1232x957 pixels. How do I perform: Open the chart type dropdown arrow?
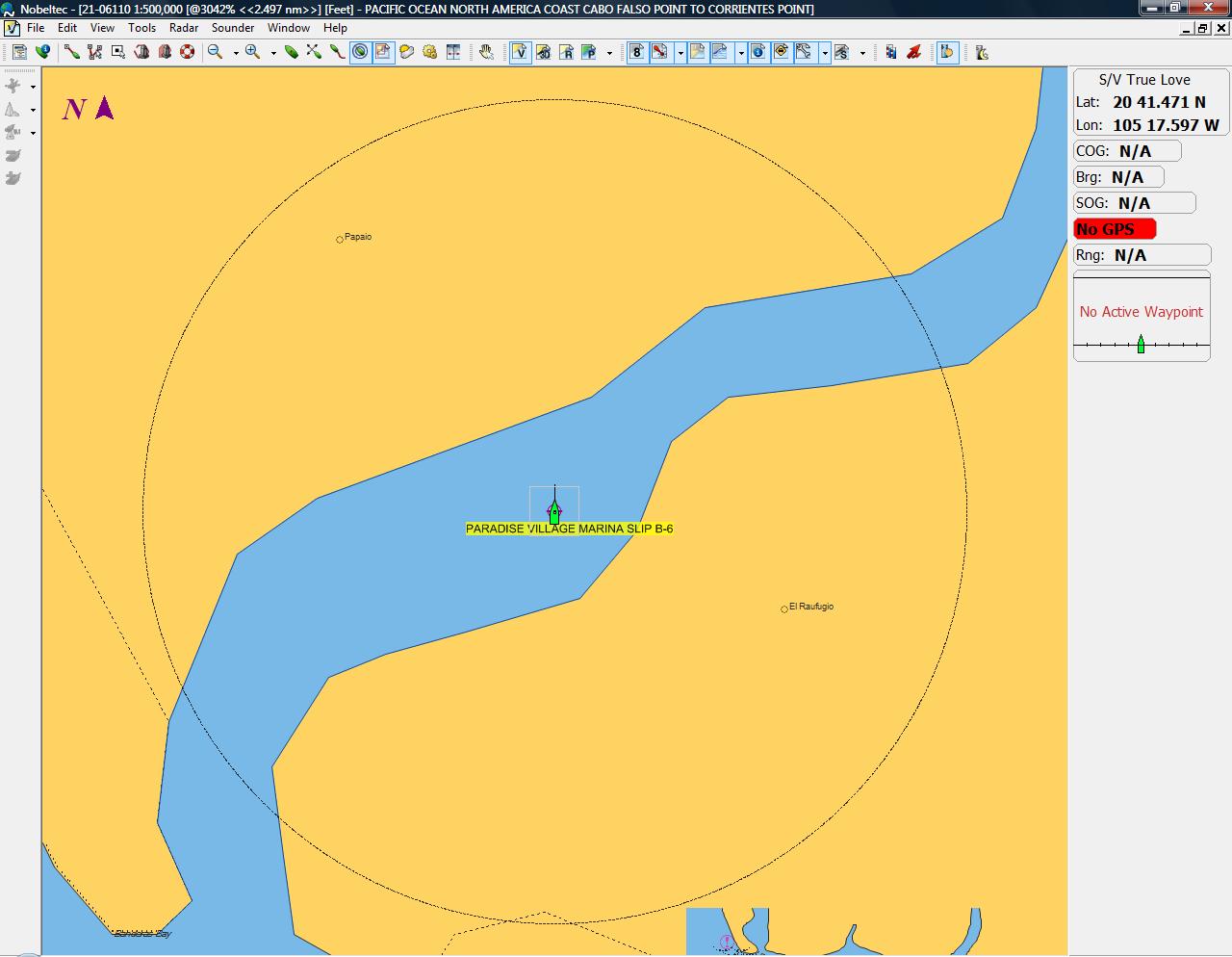[x=609, y=53]
